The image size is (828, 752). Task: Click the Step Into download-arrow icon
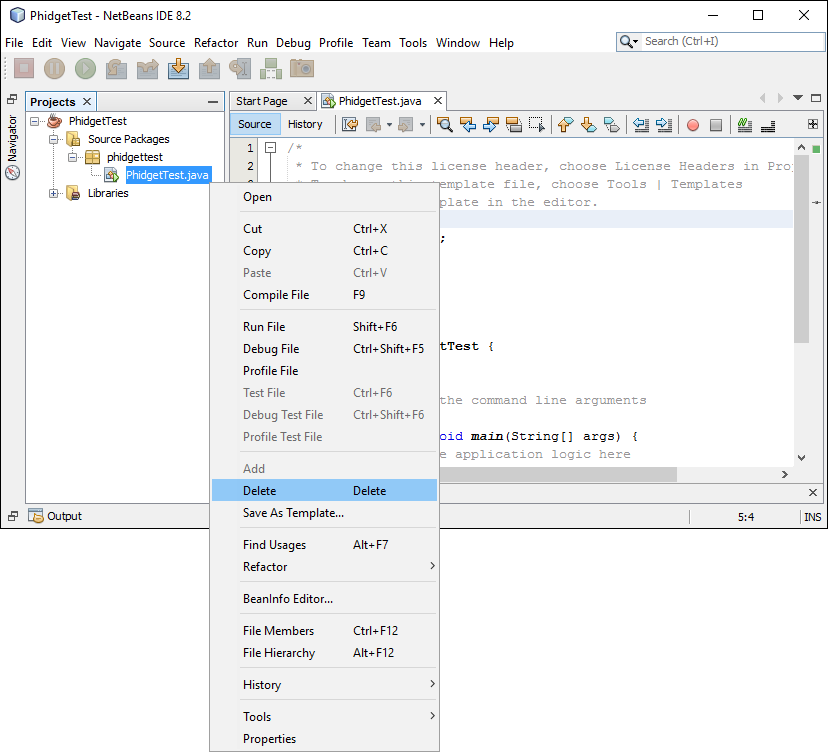coord(178,68)
